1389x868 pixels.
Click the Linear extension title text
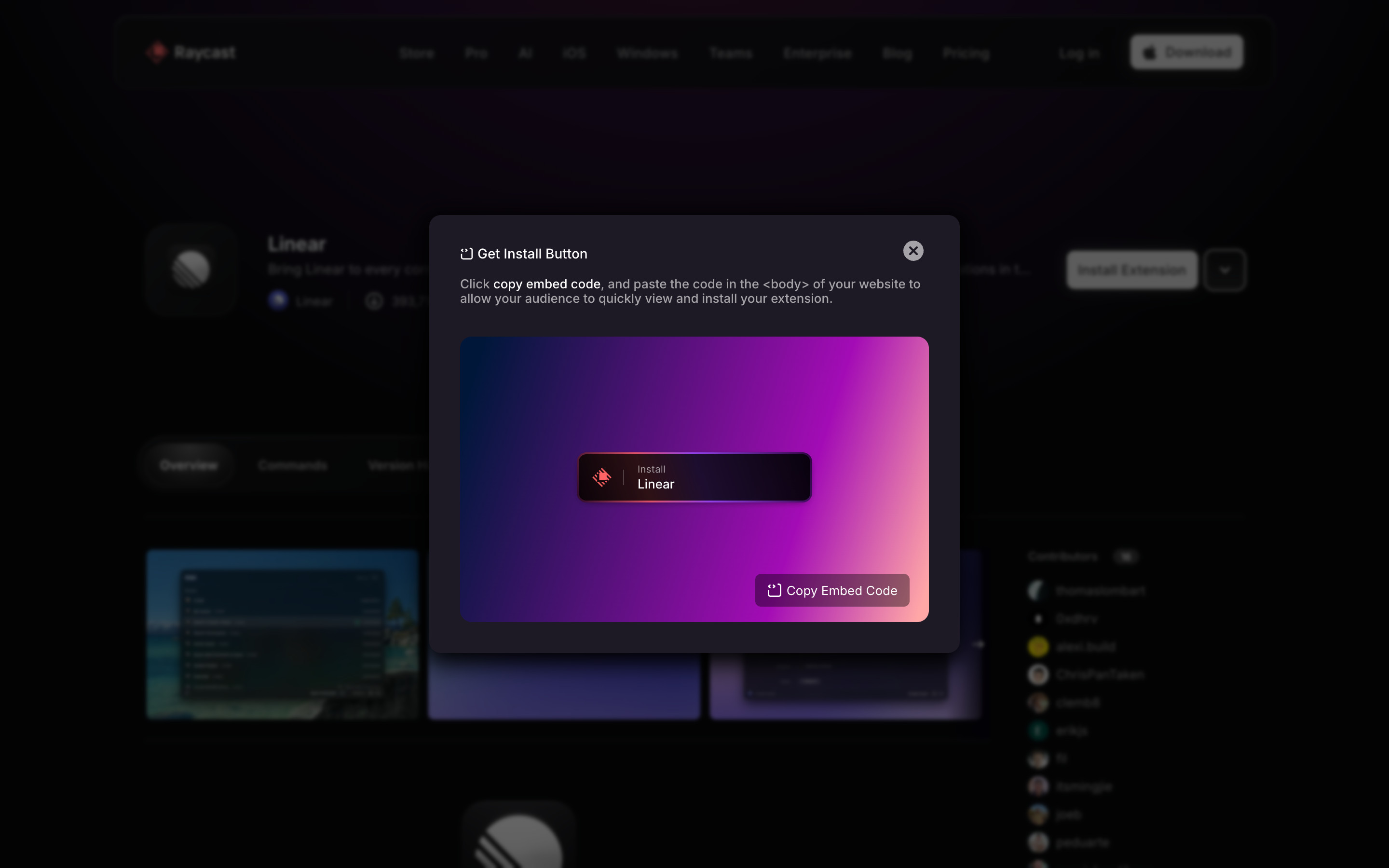point(297,244)
